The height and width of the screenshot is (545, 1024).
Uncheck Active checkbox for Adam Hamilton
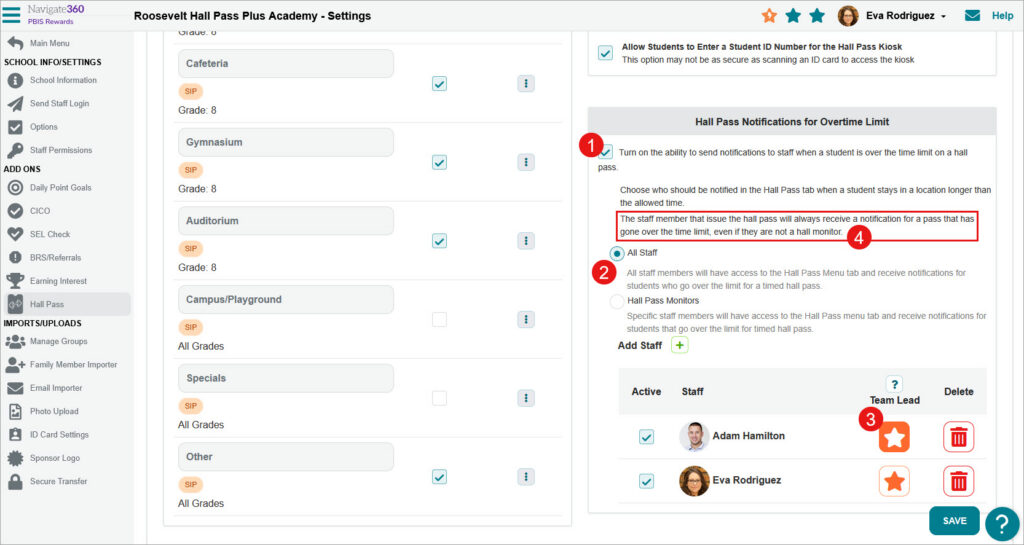pos(646,437)
